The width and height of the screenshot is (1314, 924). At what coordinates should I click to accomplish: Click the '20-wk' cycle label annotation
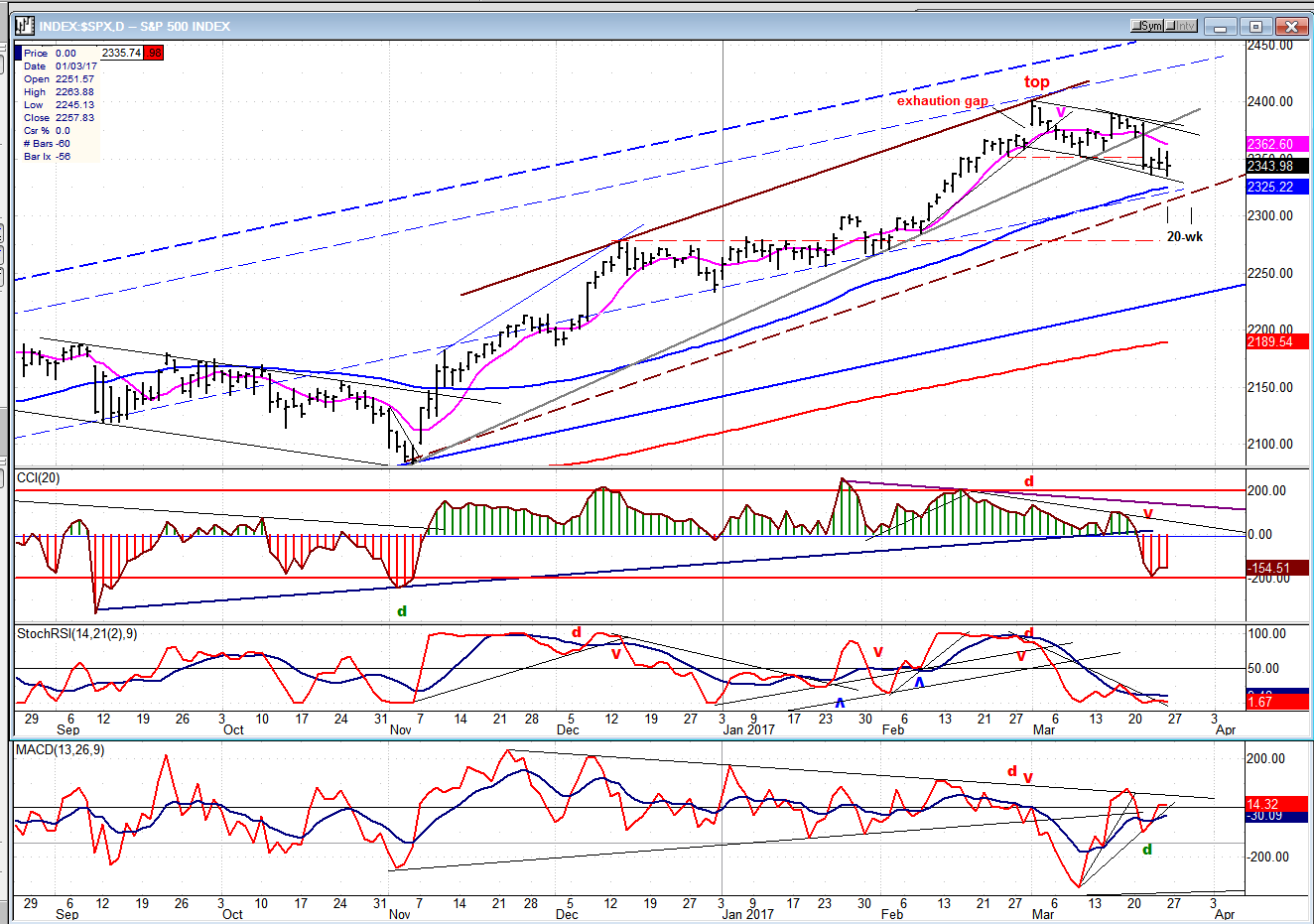[1184, 237]
